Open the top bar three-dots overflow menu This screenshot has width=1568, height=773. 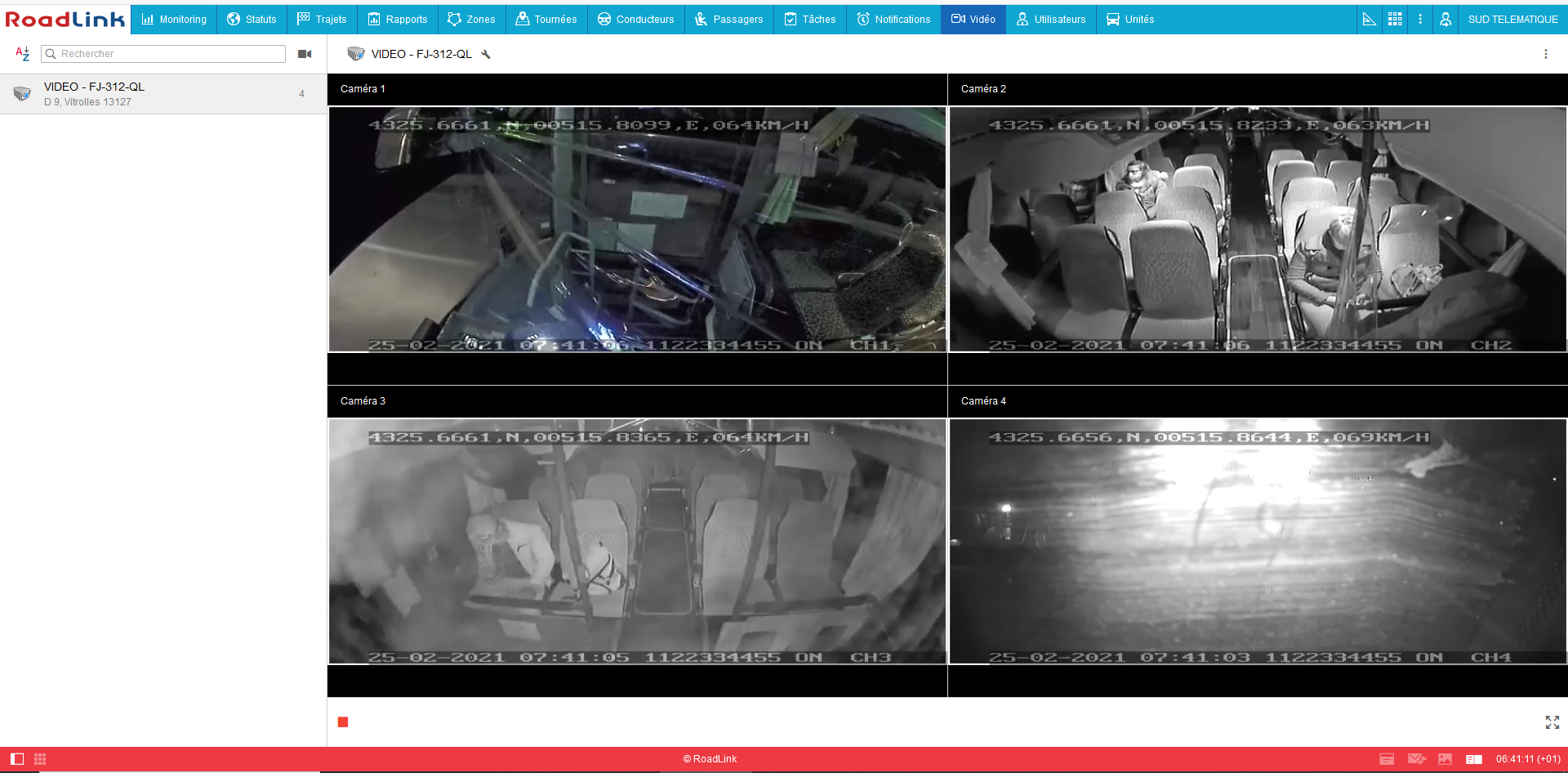pos(1420,19)
